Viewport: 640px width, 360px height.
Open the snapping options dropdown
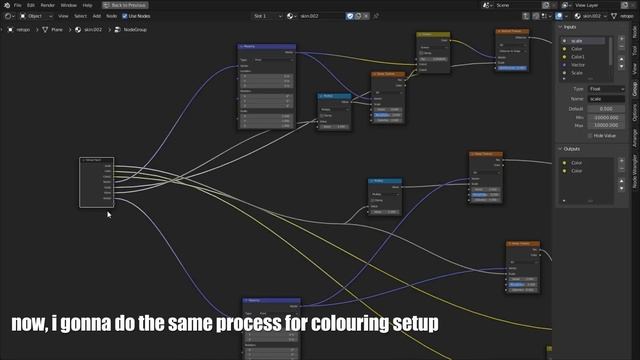[546, 16]
